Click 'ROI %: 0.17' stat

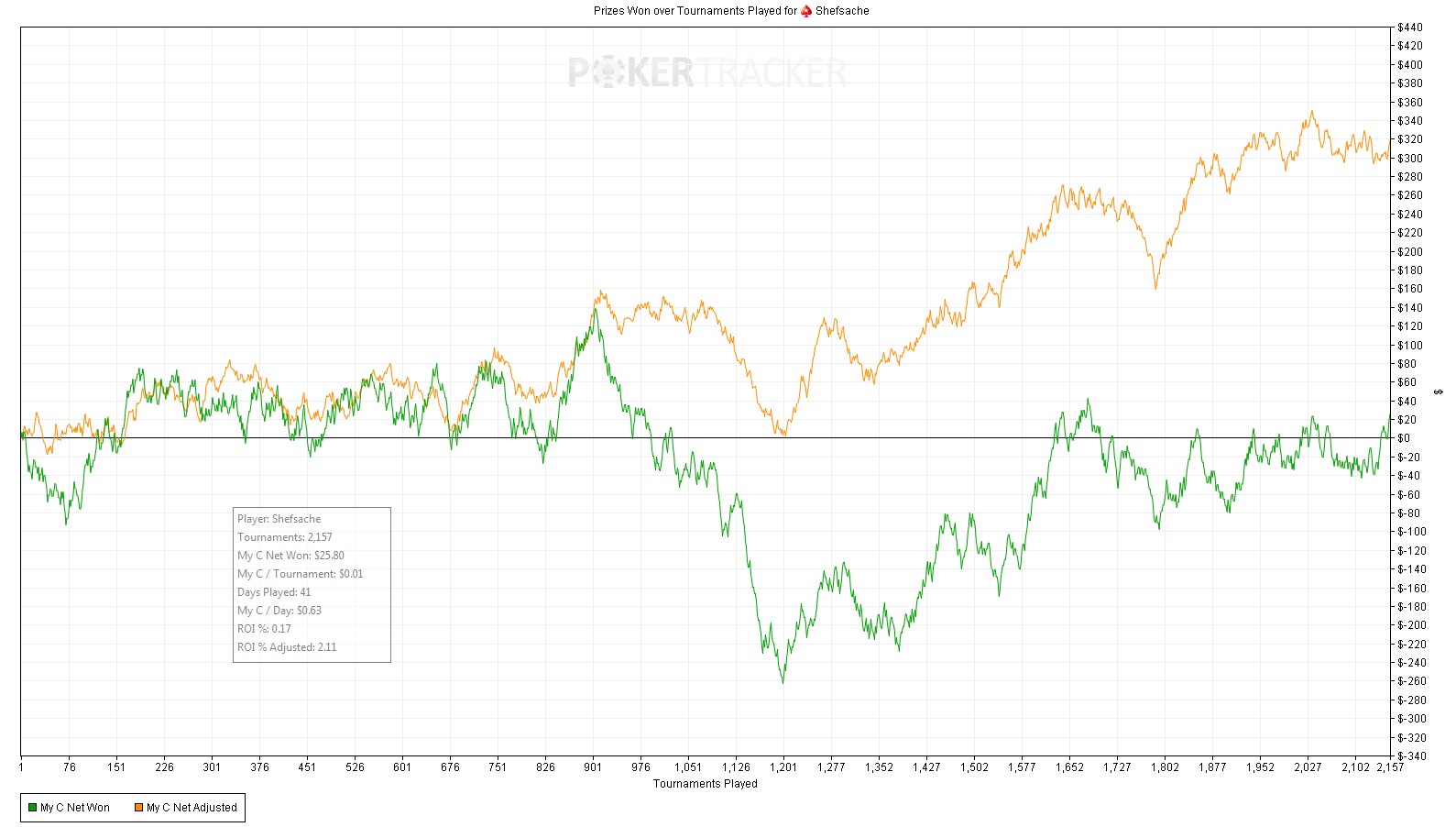point(264,629)
